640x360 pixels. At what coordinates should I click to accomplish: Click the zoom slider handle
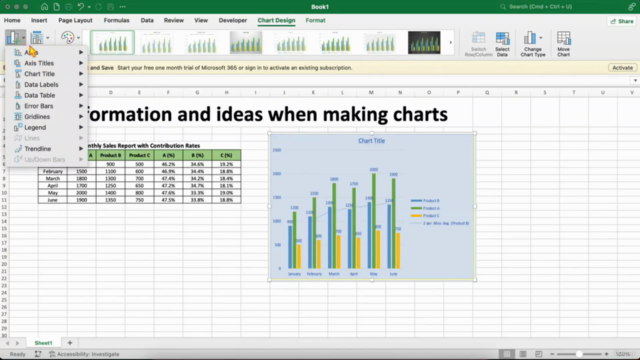click(x=579, y=354)
